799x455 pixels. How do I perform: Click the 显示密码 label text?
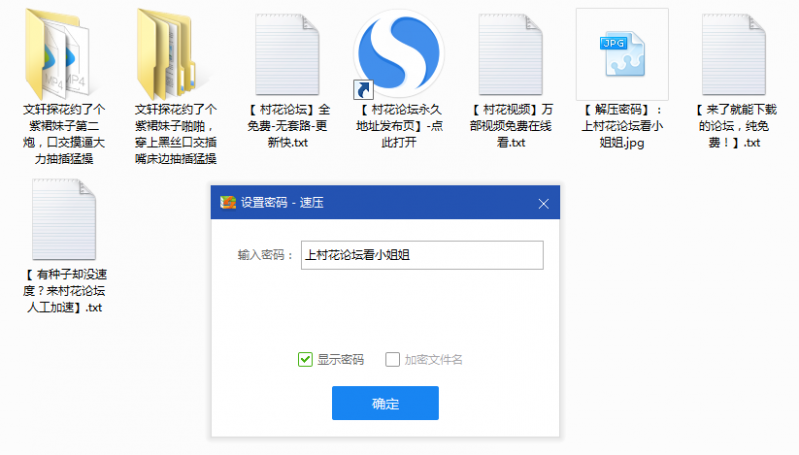coord(340,360)
